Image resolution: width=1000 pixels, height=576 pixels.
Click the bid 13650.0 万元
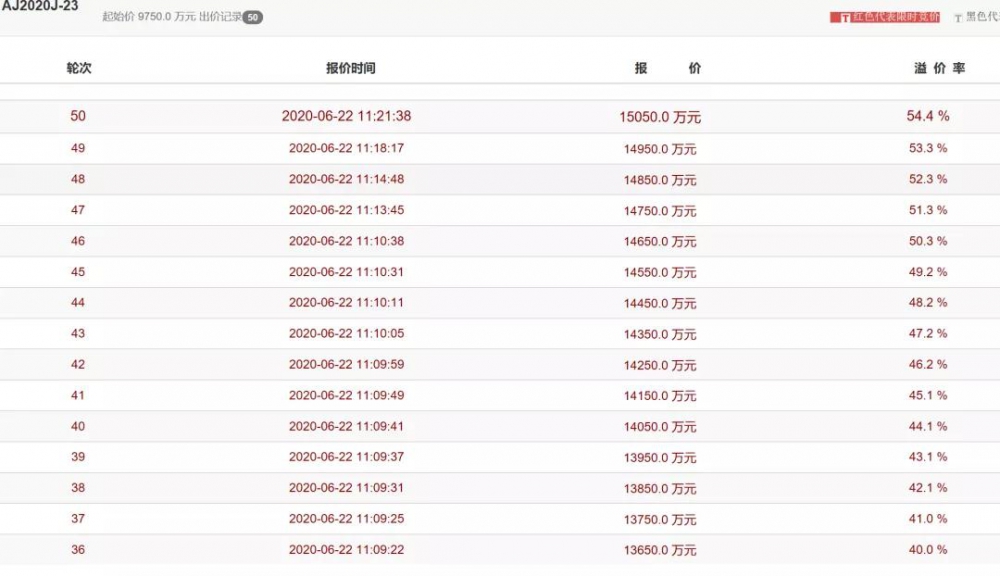pos(660,550)
